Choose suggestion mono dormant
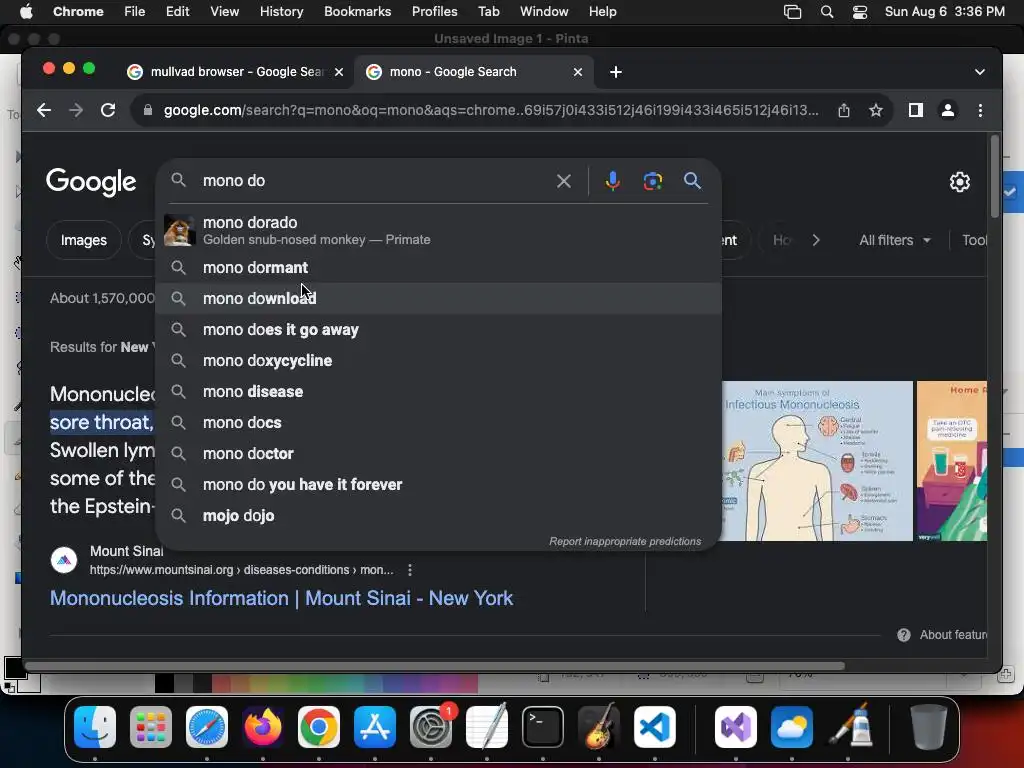The image size is (1024, 768). (438, 268)
